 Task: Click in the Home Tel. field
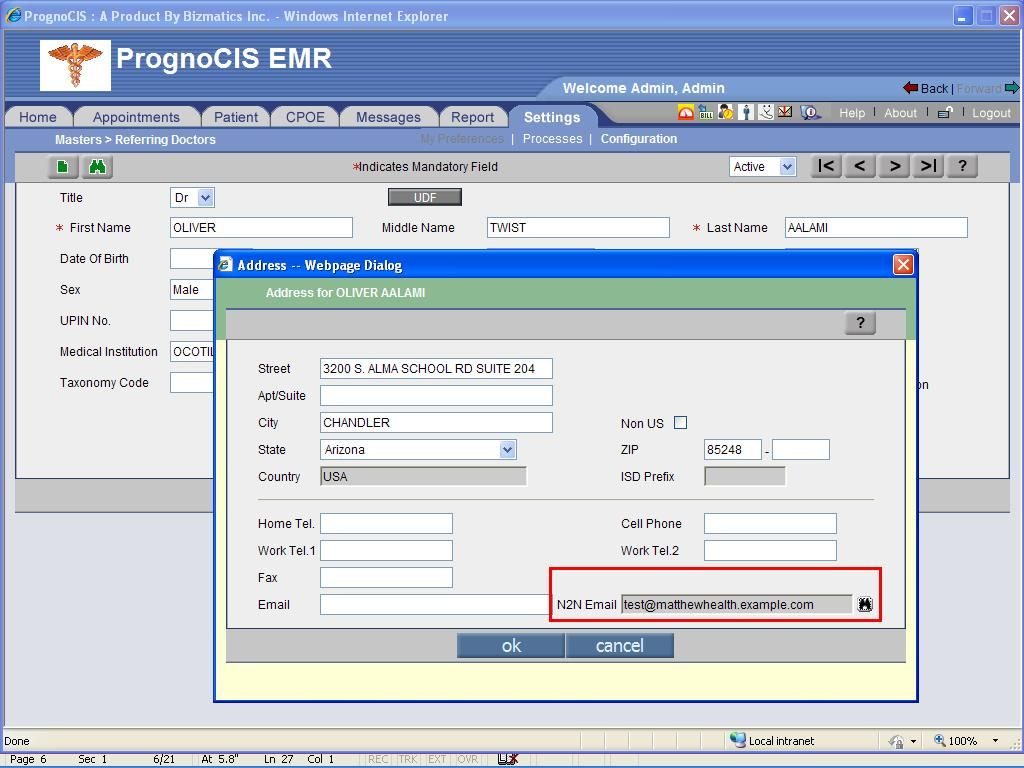coord(386,523)
